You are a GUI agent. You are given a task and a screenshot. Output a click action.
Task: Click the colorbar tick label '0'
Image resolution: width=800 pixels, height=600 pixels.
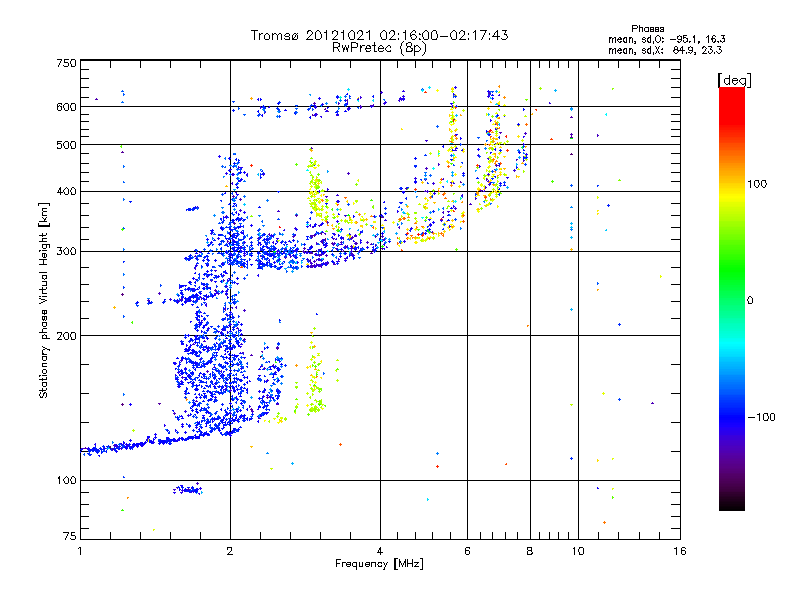(750, 301)
